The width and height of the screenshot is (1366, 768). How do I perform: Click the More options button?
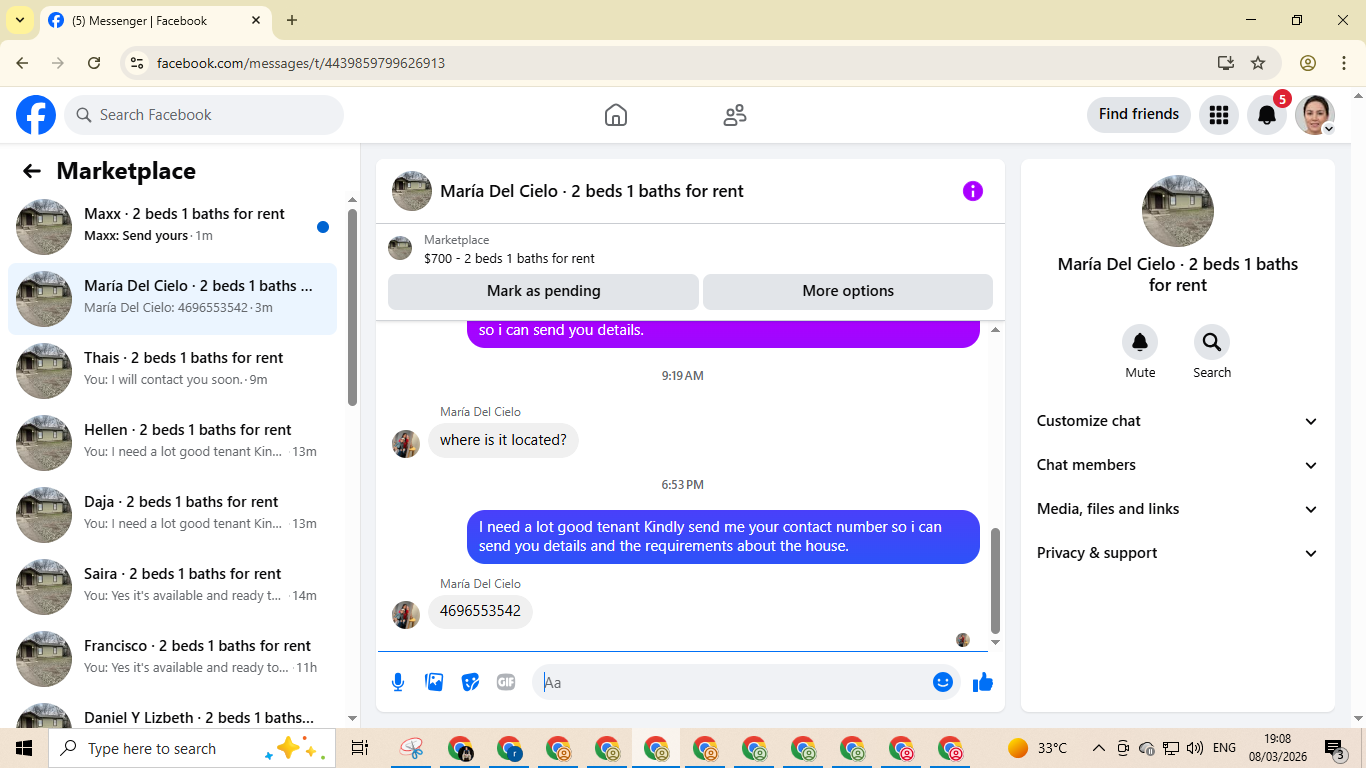[x=848, y=291]
